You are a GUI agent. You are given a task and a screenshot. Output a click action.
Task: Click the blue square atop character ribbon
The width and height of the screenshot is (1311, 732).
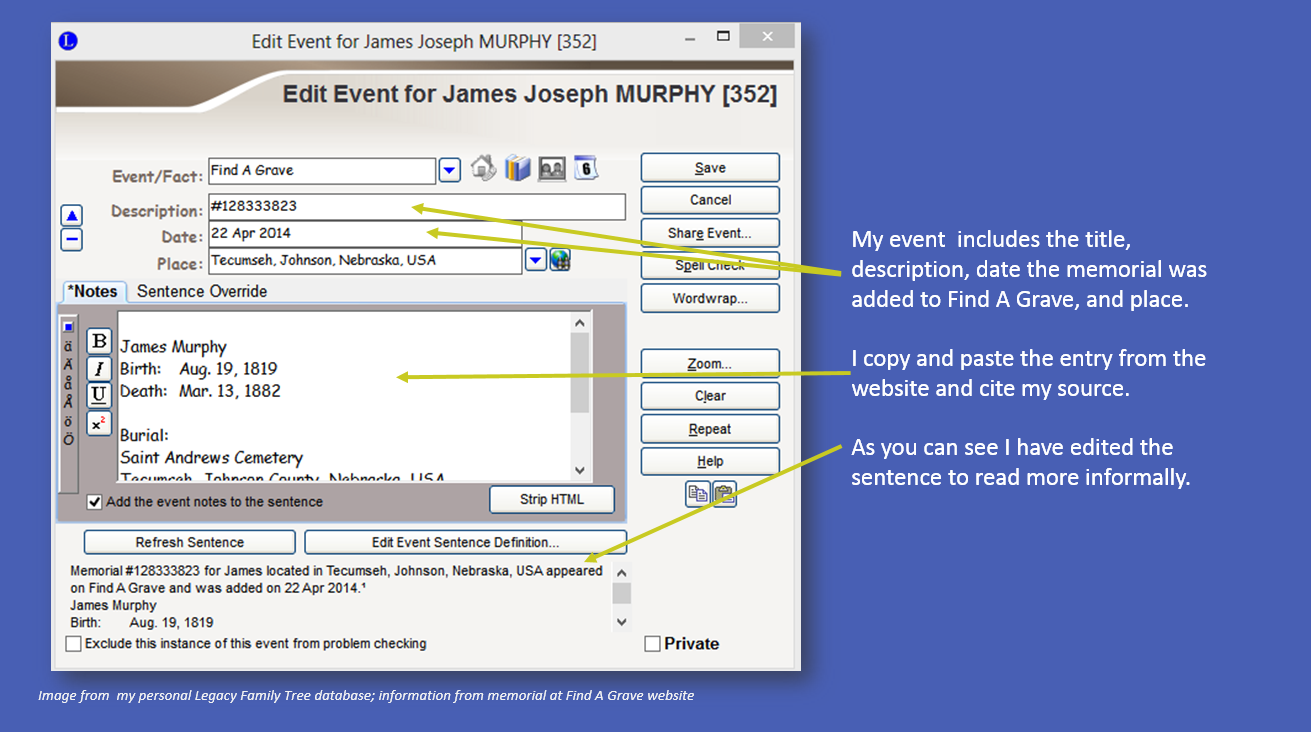[x=68, y=327]
